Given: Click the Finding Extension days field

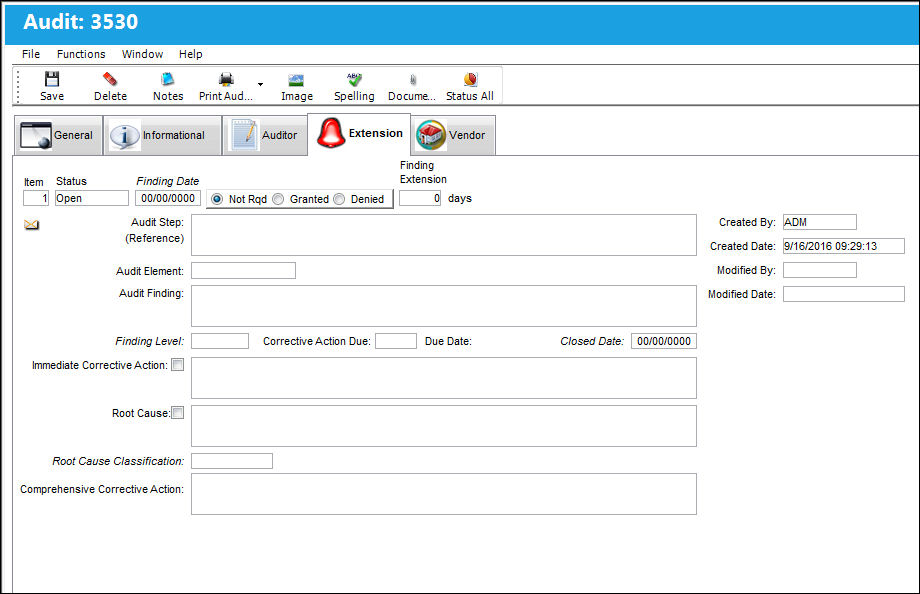Looking at the screenshot, I should (x=420, y=198).
